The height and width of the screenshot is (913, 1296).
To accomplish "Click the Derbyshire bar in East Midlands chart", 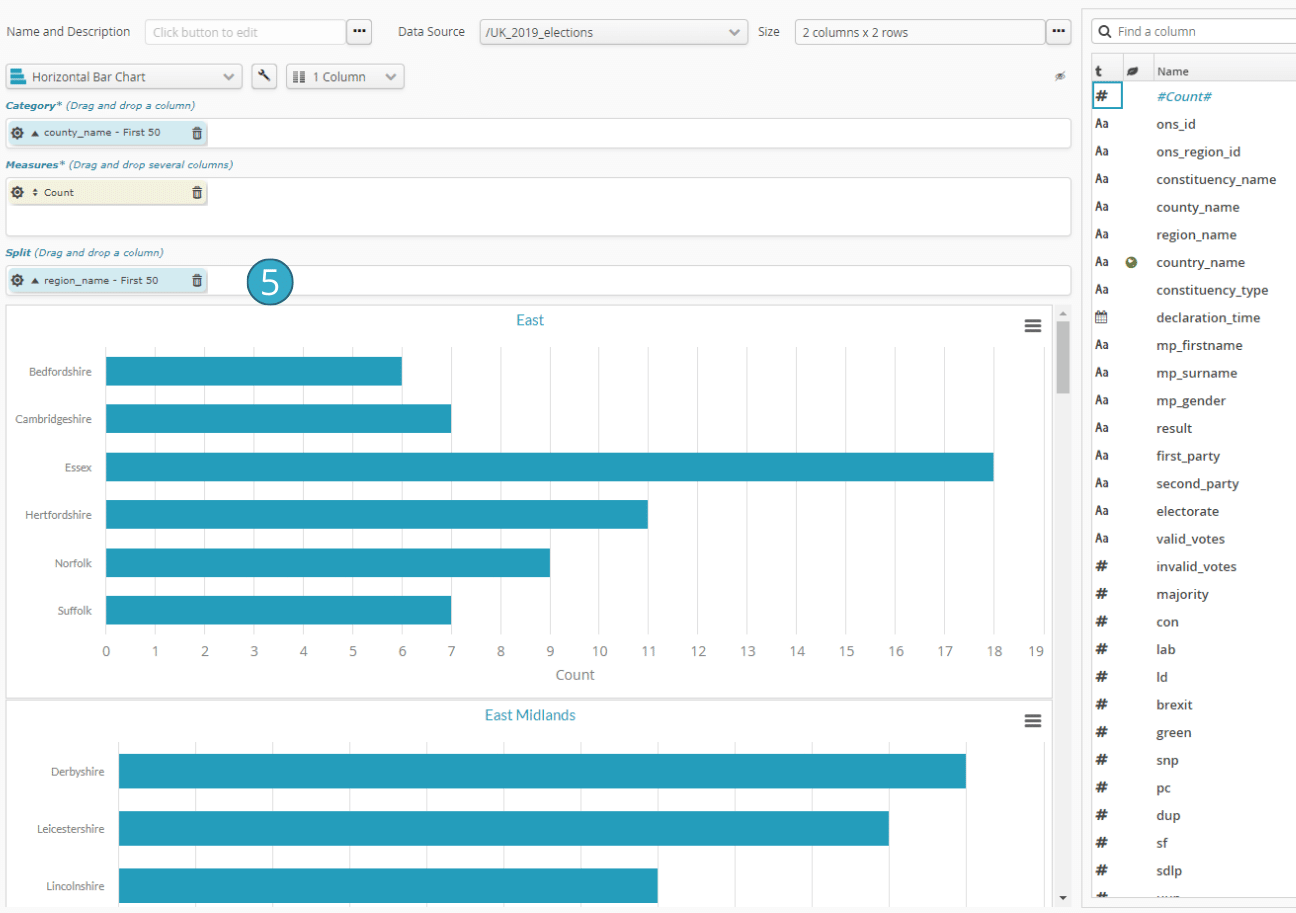I will [x=542, y=771].
